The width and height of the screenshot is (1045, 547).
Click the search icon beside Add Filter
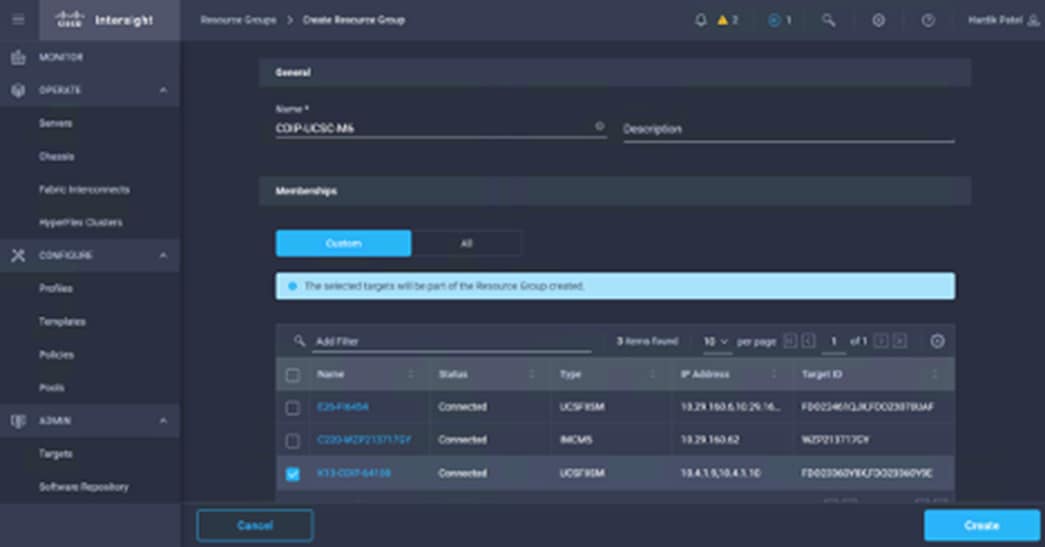[x=299, y=340]
